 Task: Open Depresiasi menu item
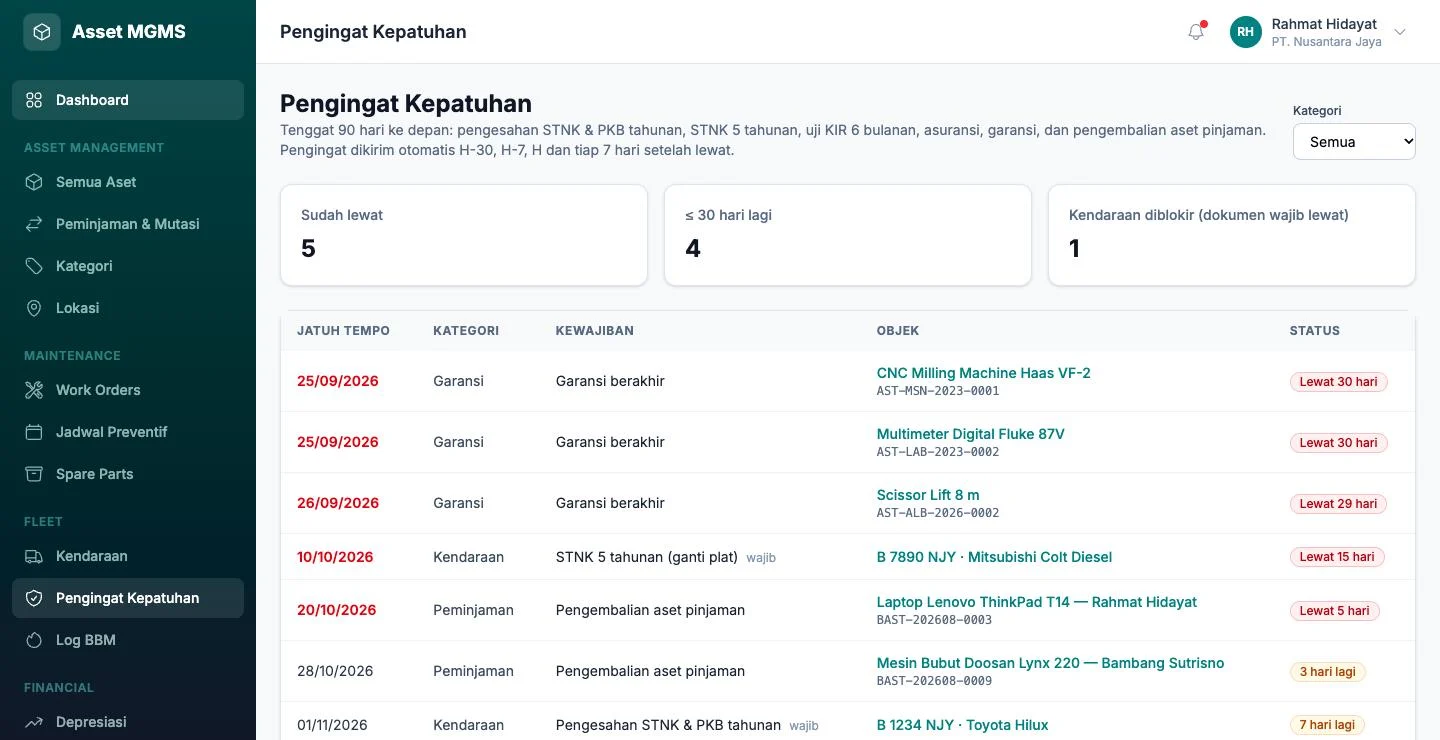pos(128,722)
